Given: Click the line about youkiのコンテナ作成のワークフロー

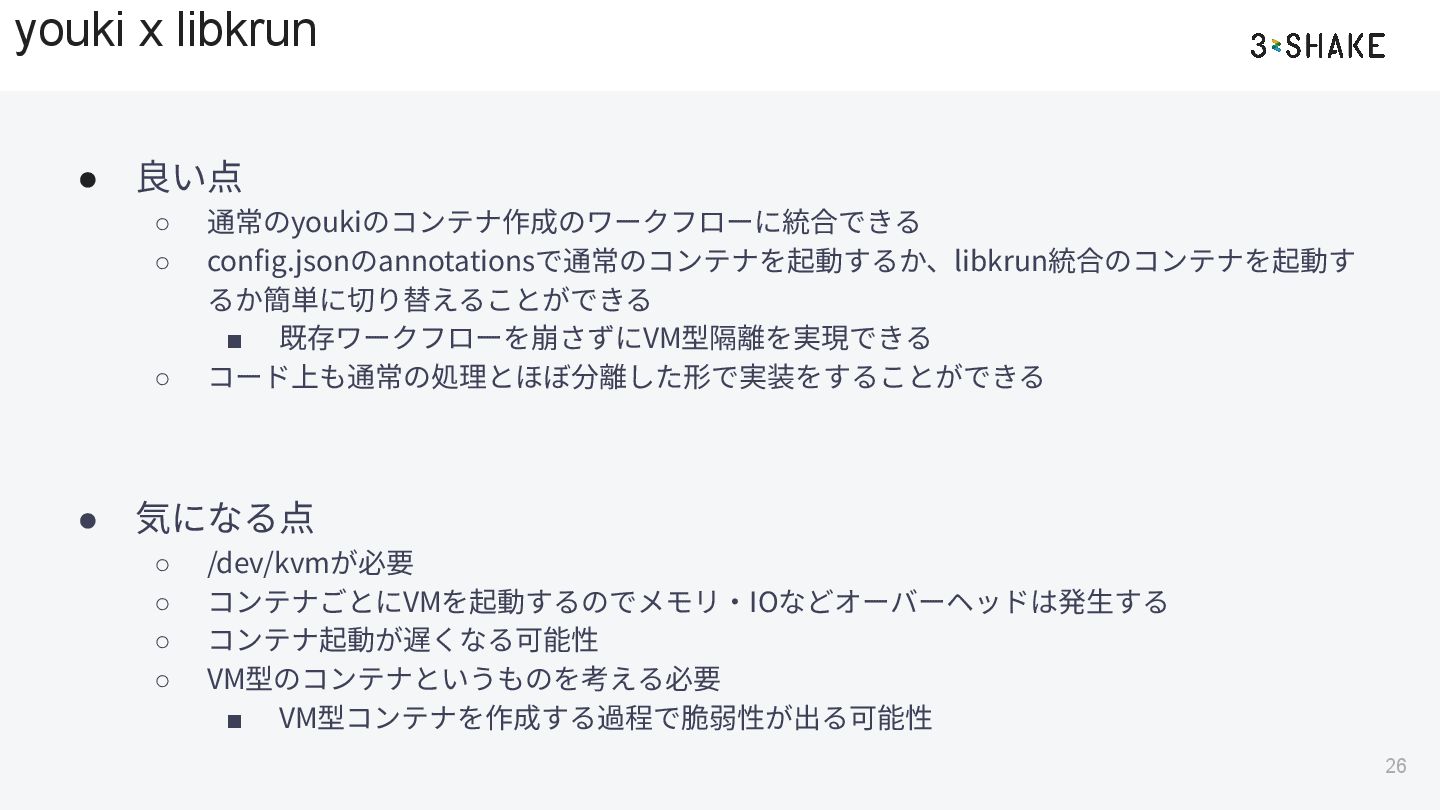Looking at the screenshot, I should point(563,221).
